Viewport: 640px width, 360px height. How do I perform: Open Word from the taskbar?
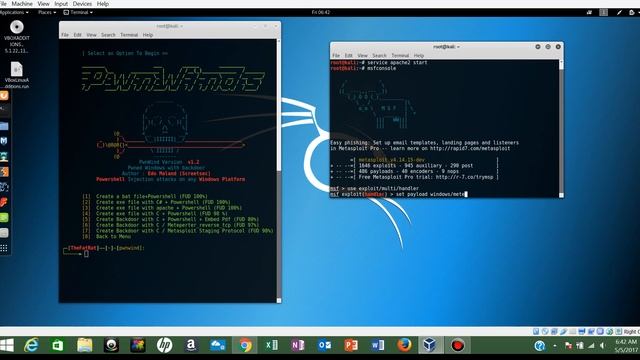pyautogui.click(x=378, y=345)
